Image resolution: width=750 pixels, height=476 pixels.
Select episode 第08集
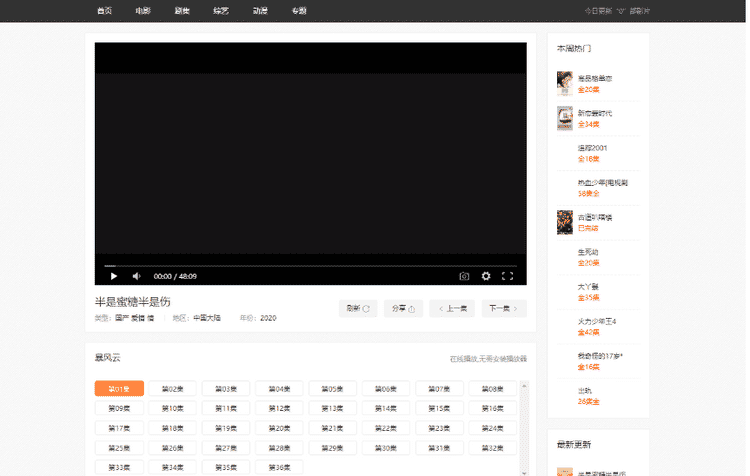point(490,388)
